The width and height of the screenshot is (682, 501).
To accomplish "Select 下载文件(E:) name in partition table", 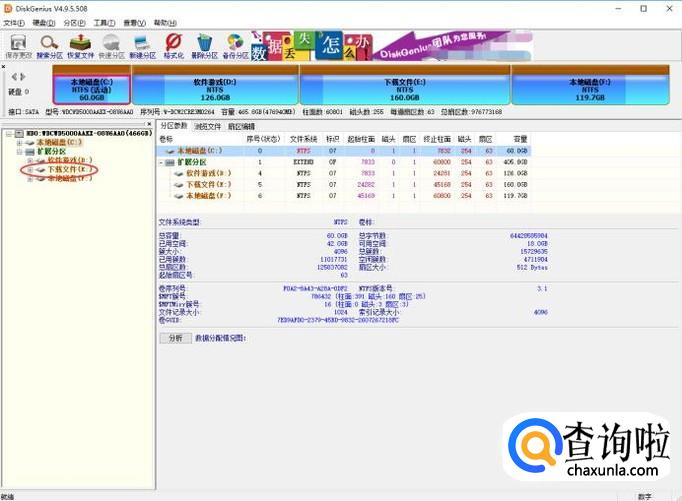I will [x=209, y=185].
